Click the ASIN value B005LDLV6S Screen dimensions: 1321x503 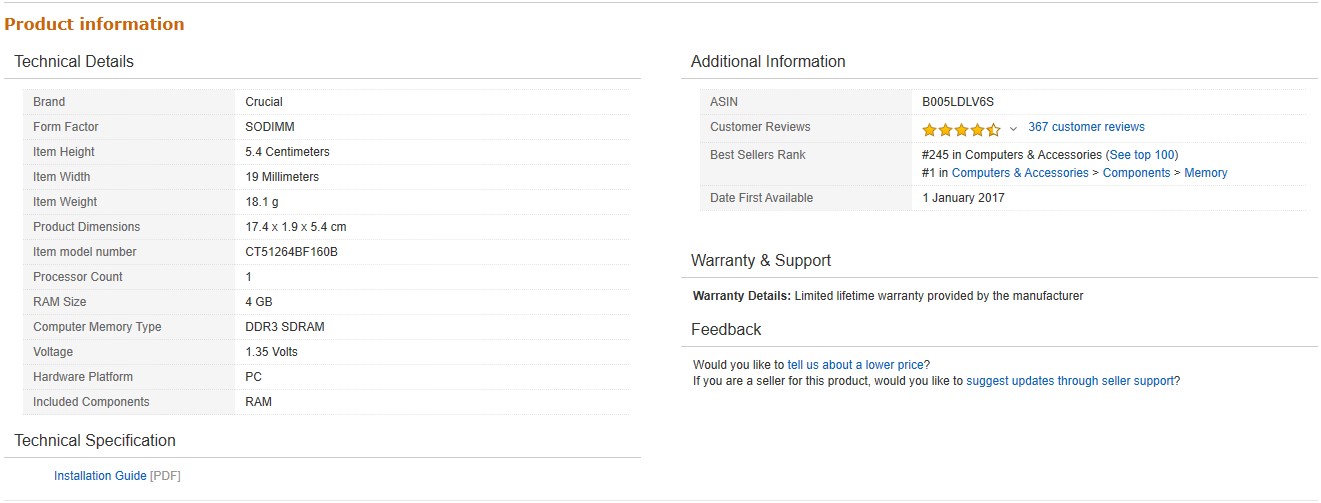click(x=957, y=102)
